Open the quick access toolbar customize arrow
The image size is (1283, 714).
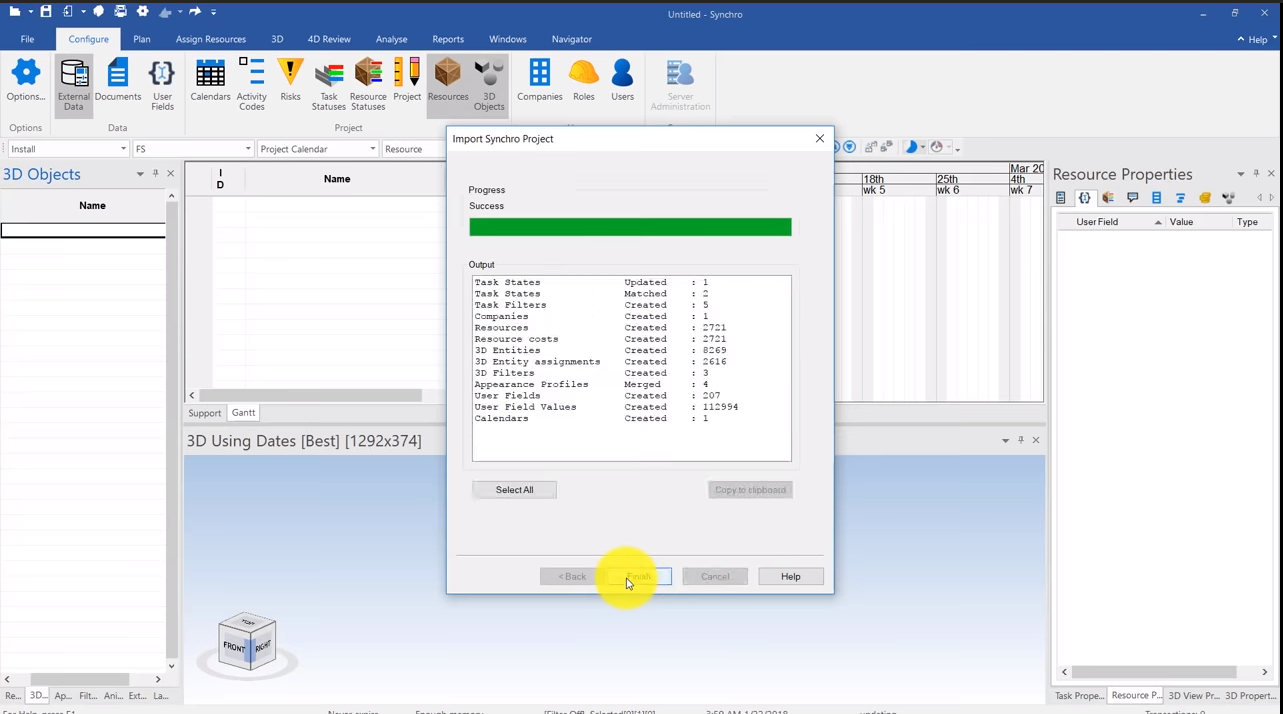click(214, 12)
